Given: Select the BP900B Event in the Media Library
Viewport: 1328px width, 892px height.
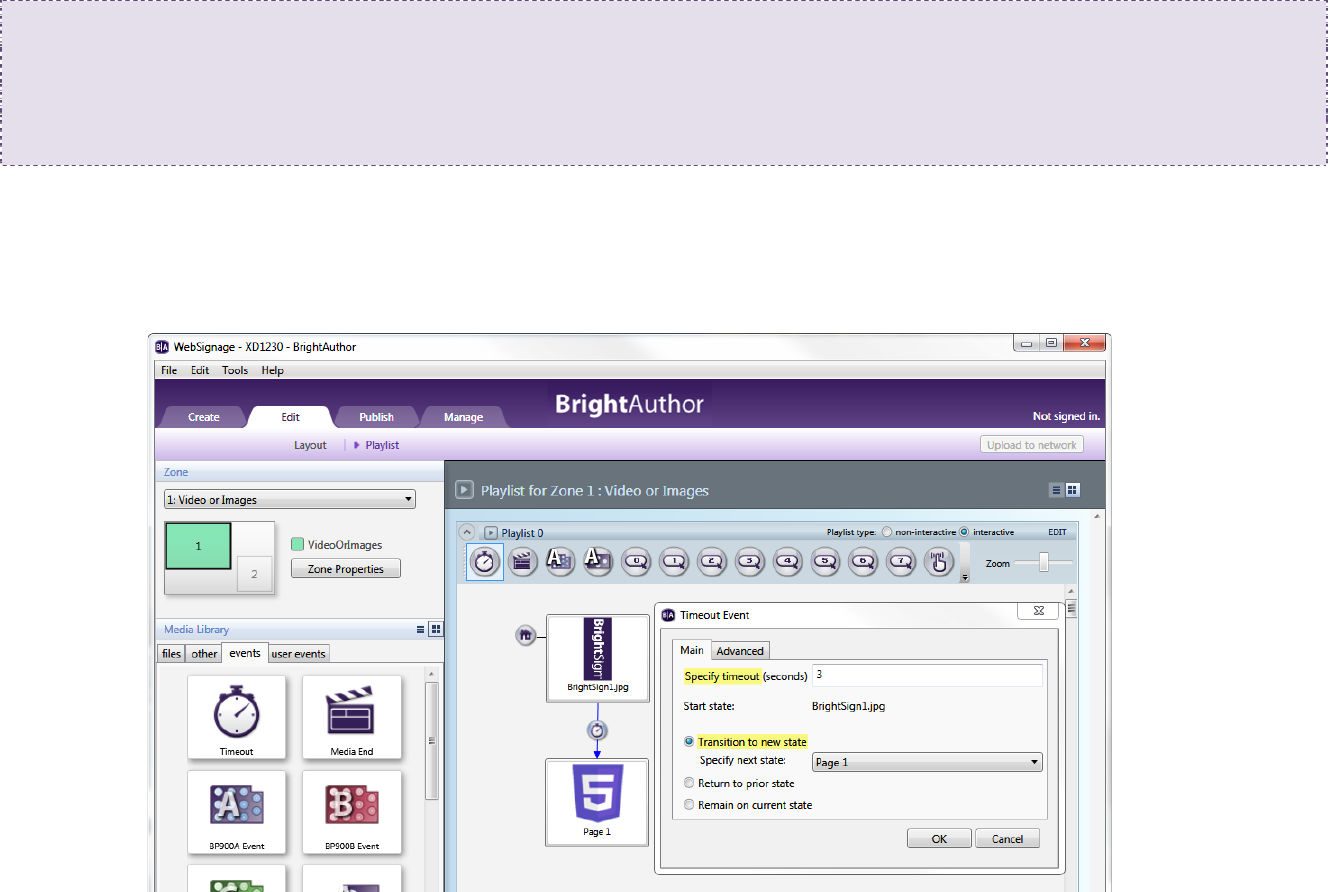Looking at the screenshot, I should coord(352,812).
